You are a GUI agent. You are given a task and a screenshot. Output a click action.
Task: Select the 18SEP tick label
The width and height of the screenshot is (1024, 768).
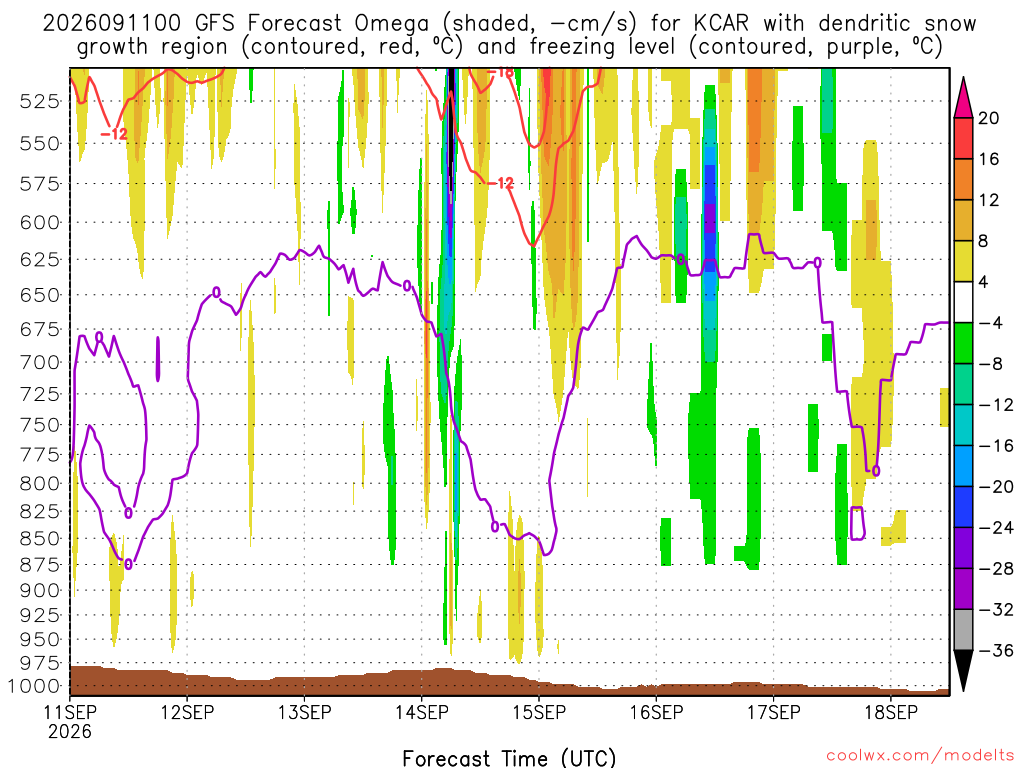tap(891, 712)
